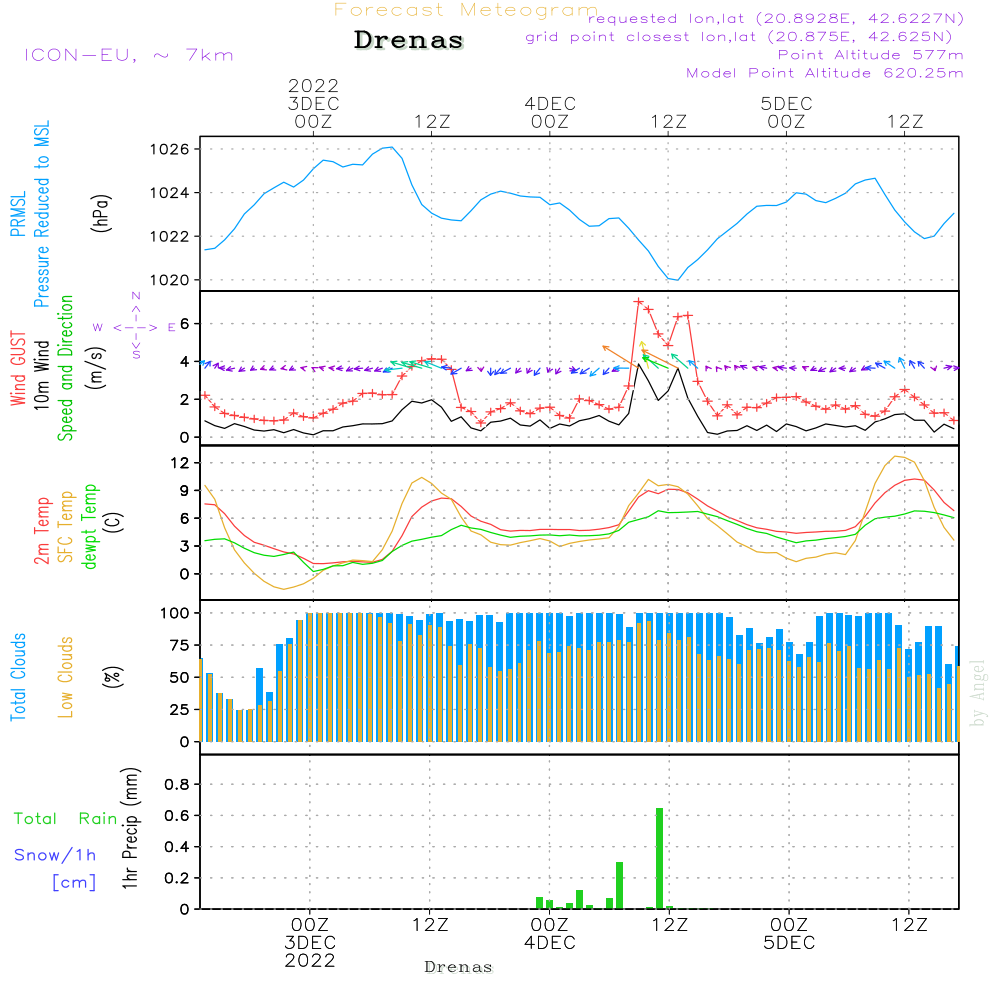Click the 0.3 mm green rain bar
The width and height of the screenshot is (1000, 1000).
coord(619,885)
